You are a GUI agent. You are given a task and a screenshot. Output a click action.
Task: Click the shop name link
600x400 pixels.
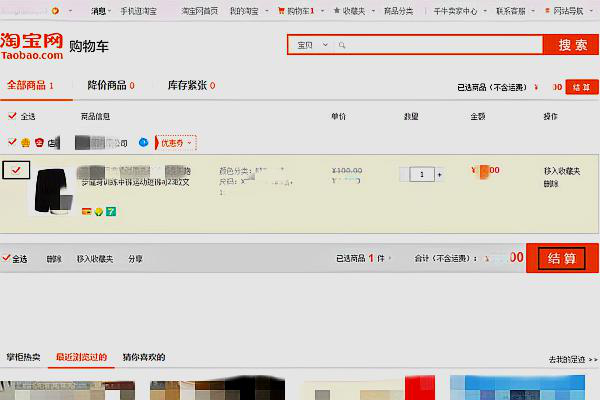point(101,143)
